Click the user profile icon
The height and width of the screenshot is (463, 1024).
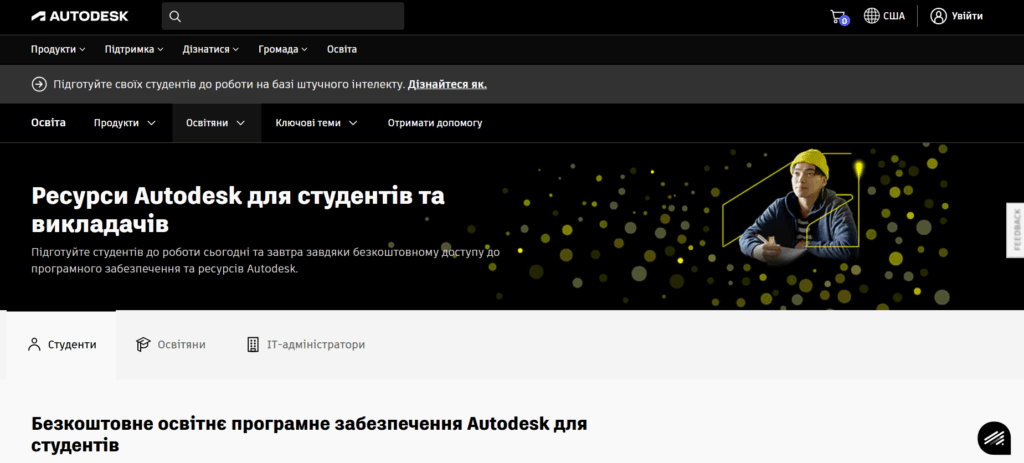pos(938,16)
